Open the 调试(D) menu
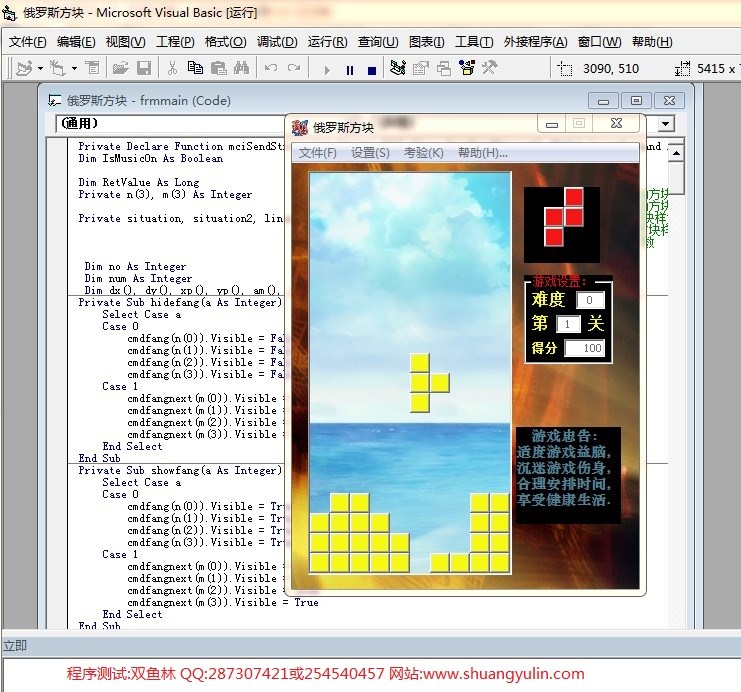 point(277,42)
